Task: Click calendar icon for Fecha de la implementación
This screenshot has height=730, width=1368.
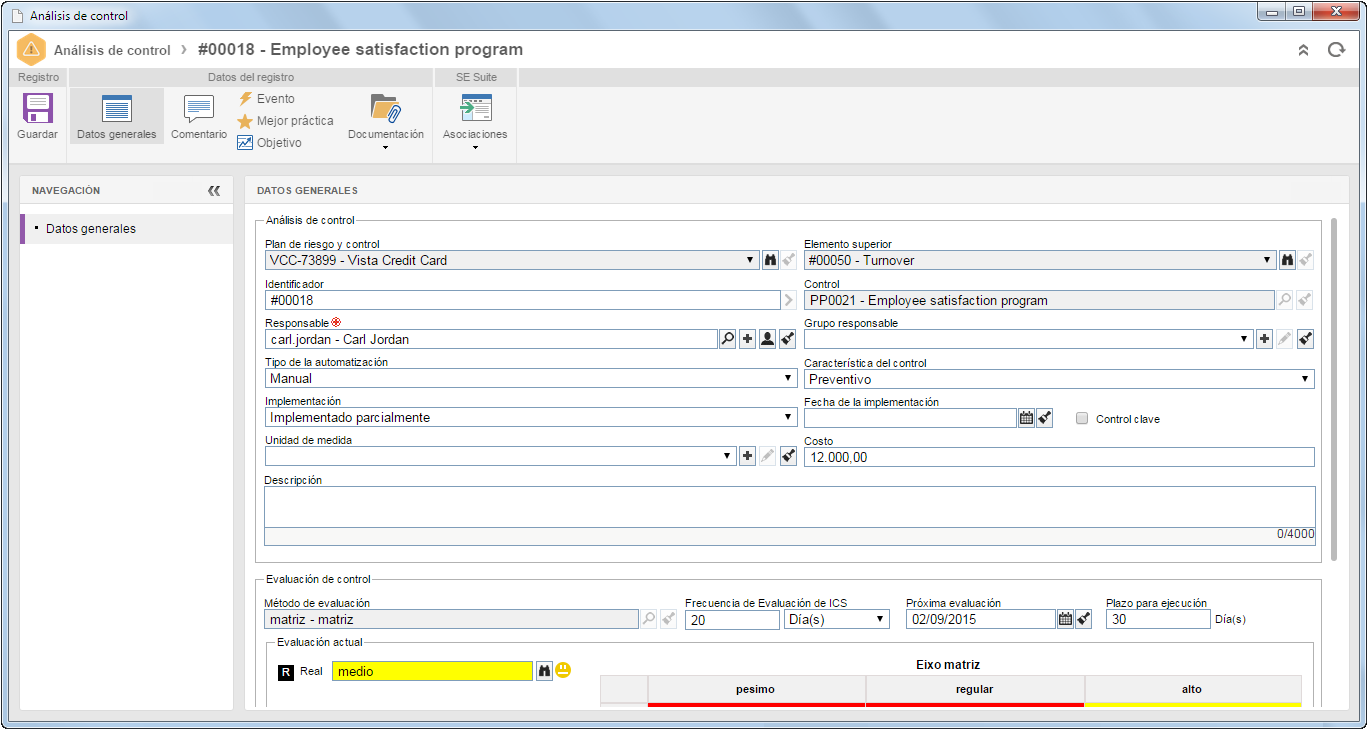Action: click(1026, 418)
